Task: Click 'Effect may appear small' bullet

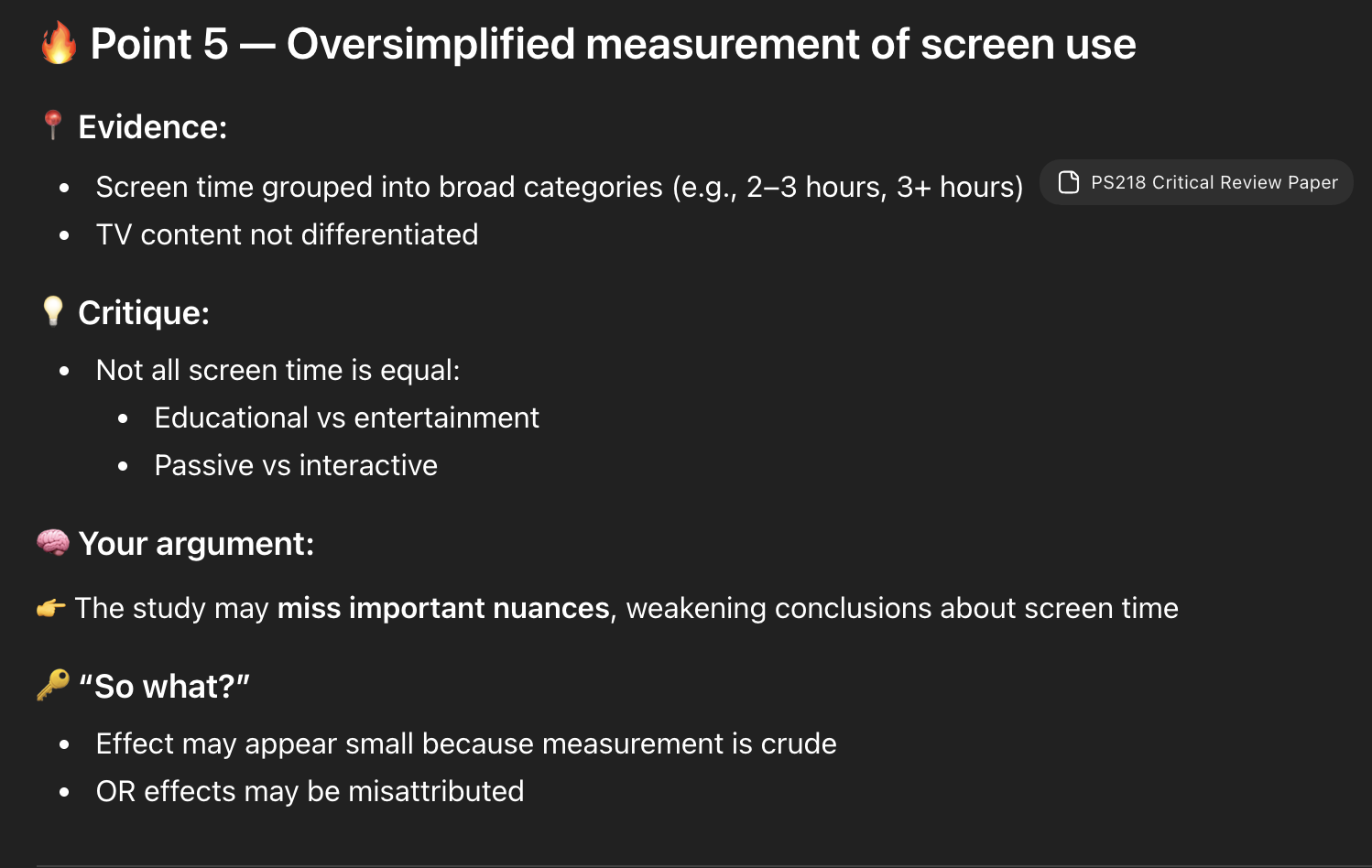Action: point(466,743)
